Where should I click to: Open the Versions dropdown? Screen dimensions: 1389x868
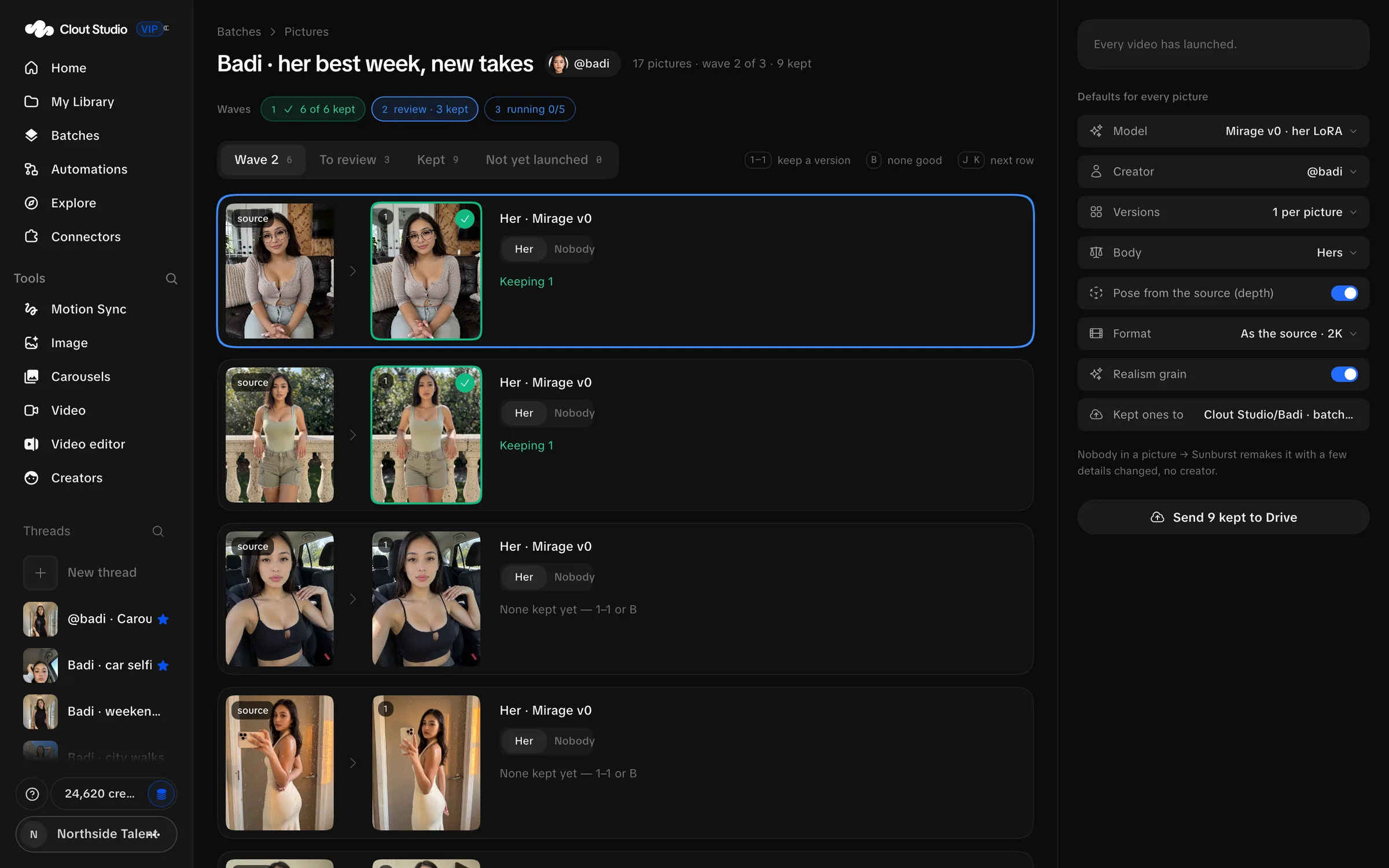[x=1223, y=212]
